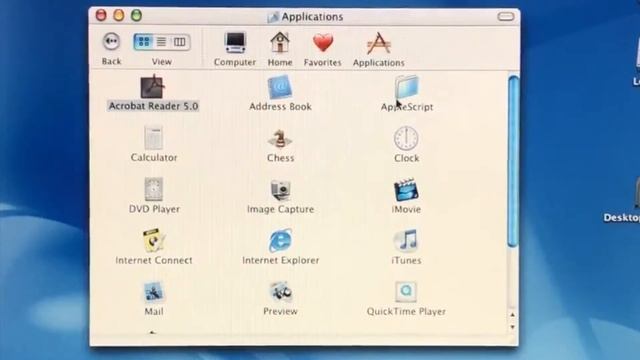Select the Desktop item on the desktop
This screenshot has width=640, height=360.
(622, 200)
